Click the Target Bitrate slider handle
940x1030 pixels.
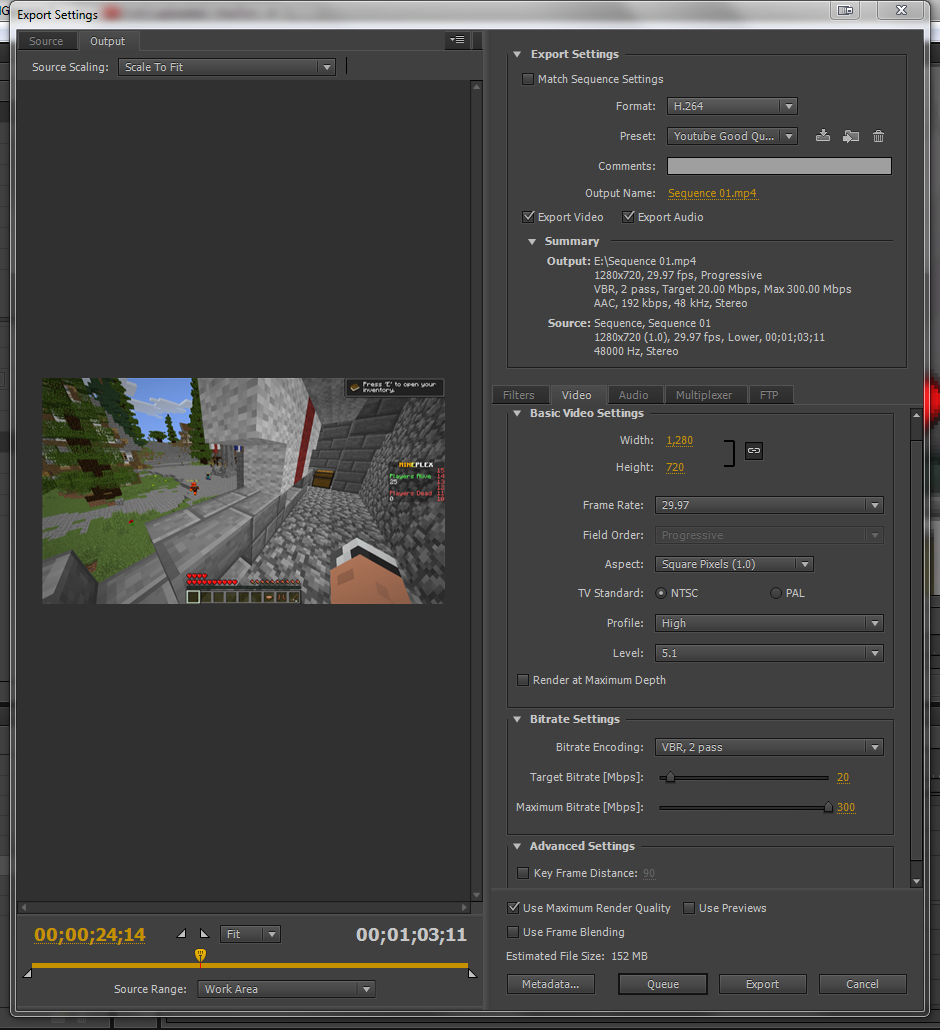[670, 778]
